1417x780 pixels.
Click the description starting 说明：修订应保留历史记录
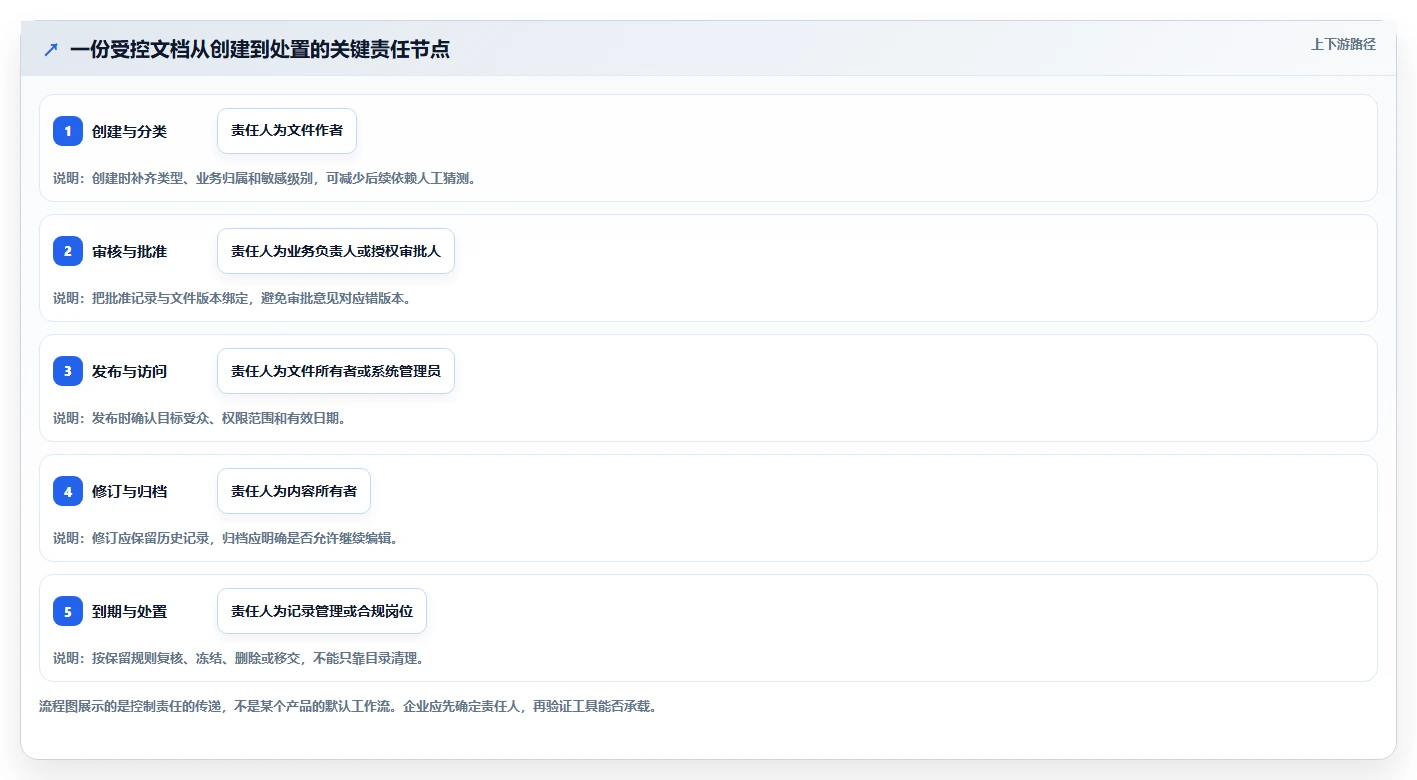(x=226, y=538)
